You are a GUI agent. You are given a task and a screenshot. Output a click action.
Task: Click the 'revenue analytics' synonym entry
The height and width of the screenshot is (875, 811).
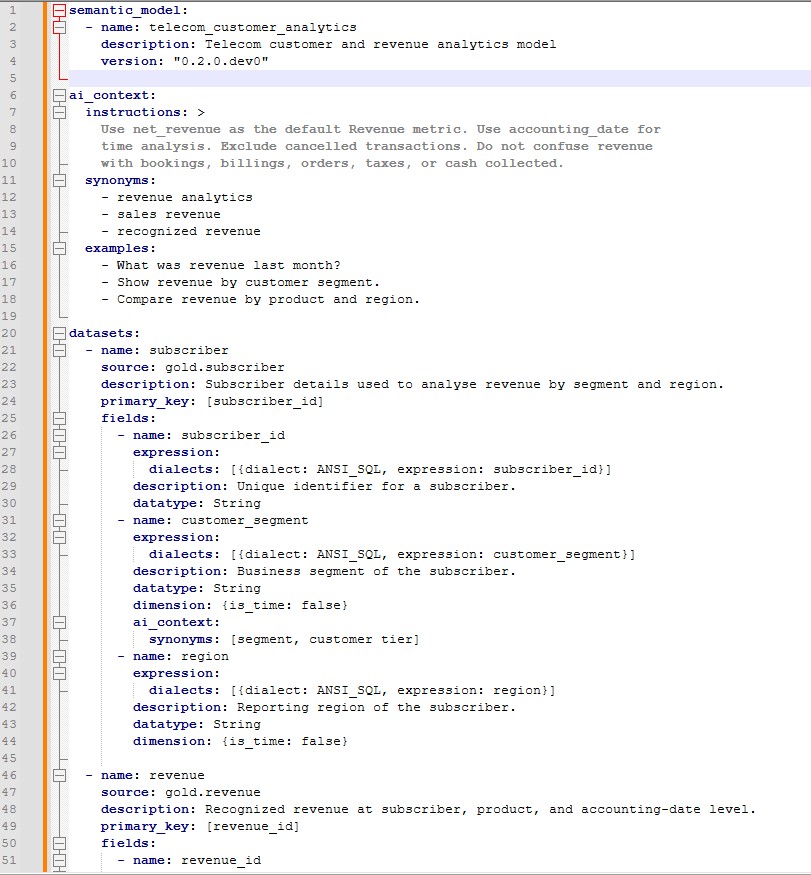pyautogui.click(x=185, y=198)
